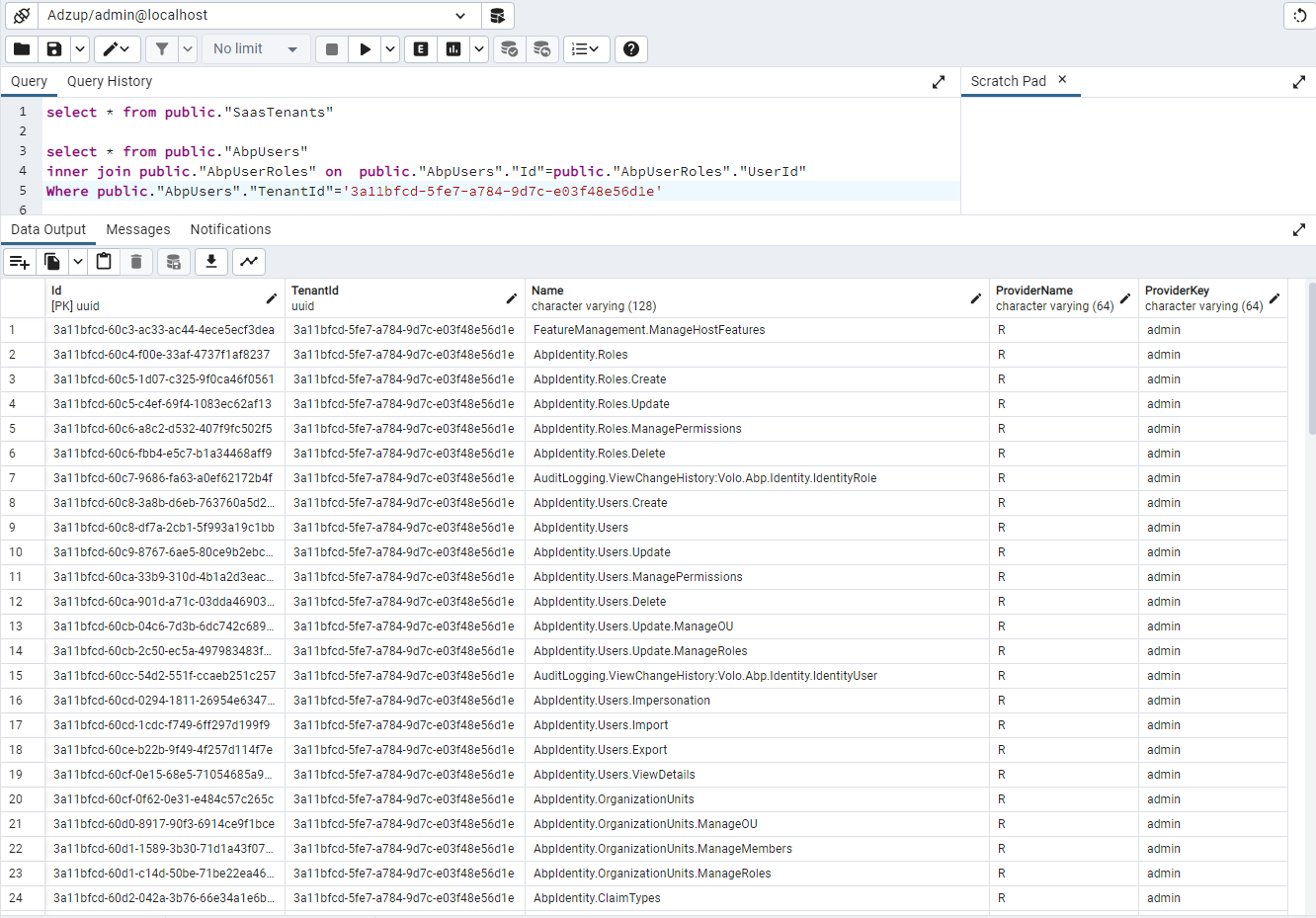Expand the Edit pencil dropdown menu
The image size is (1316, 918).
117,49
